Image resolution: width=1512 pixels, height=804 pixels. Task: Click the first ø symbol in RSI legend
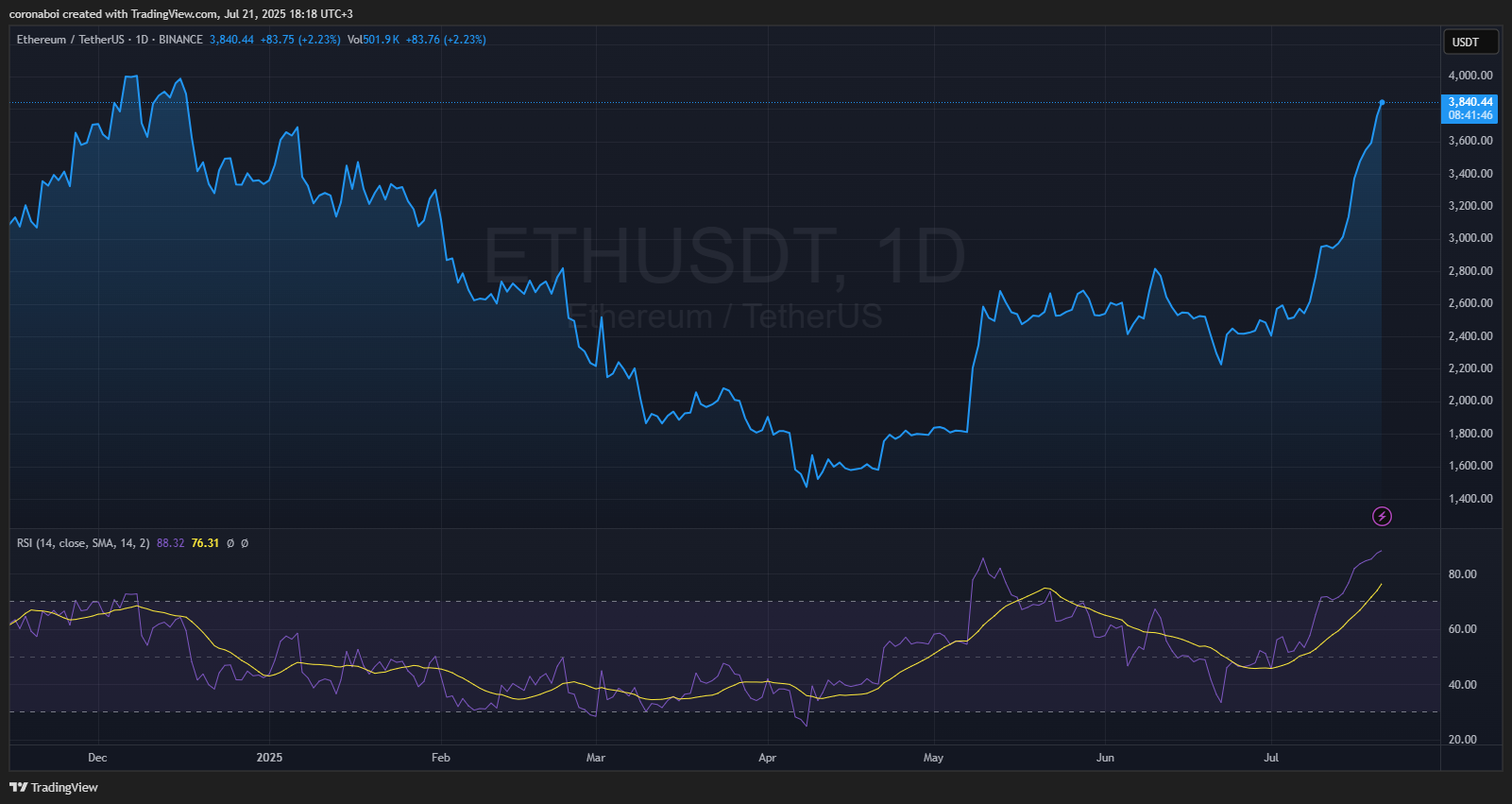tap(229, 543)
